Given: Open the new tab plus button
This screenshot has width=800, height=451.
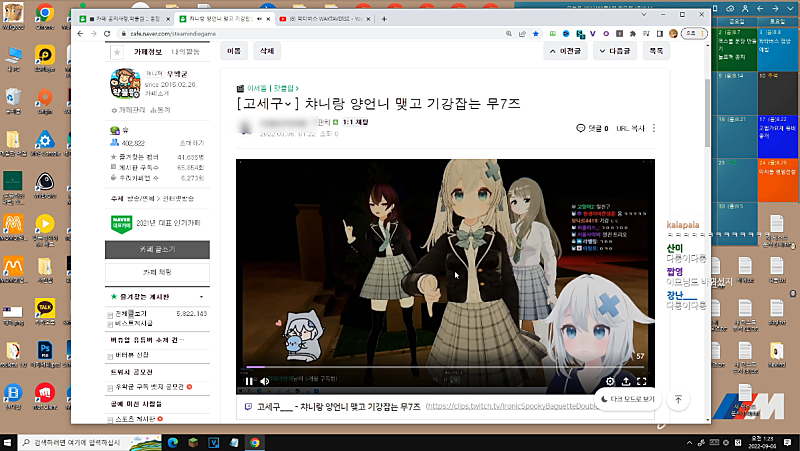Looking at the screenshot, I should coord(384,19).
